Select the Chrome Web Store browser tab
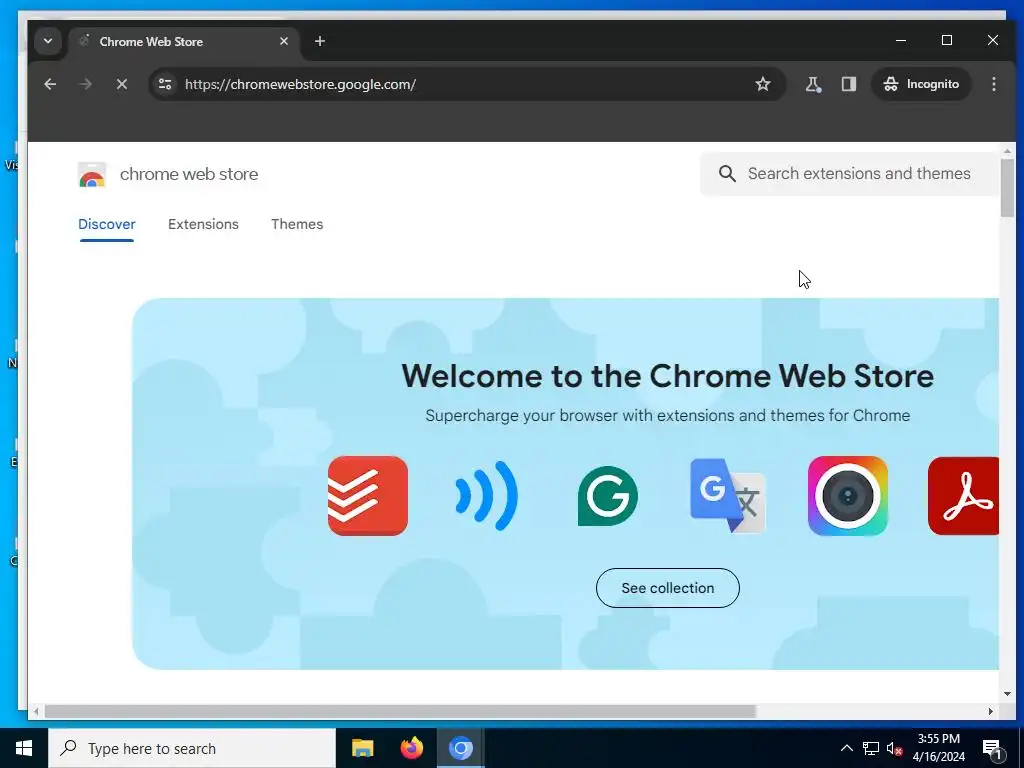This screenshot has width=1024, height=768. [184, 42]
